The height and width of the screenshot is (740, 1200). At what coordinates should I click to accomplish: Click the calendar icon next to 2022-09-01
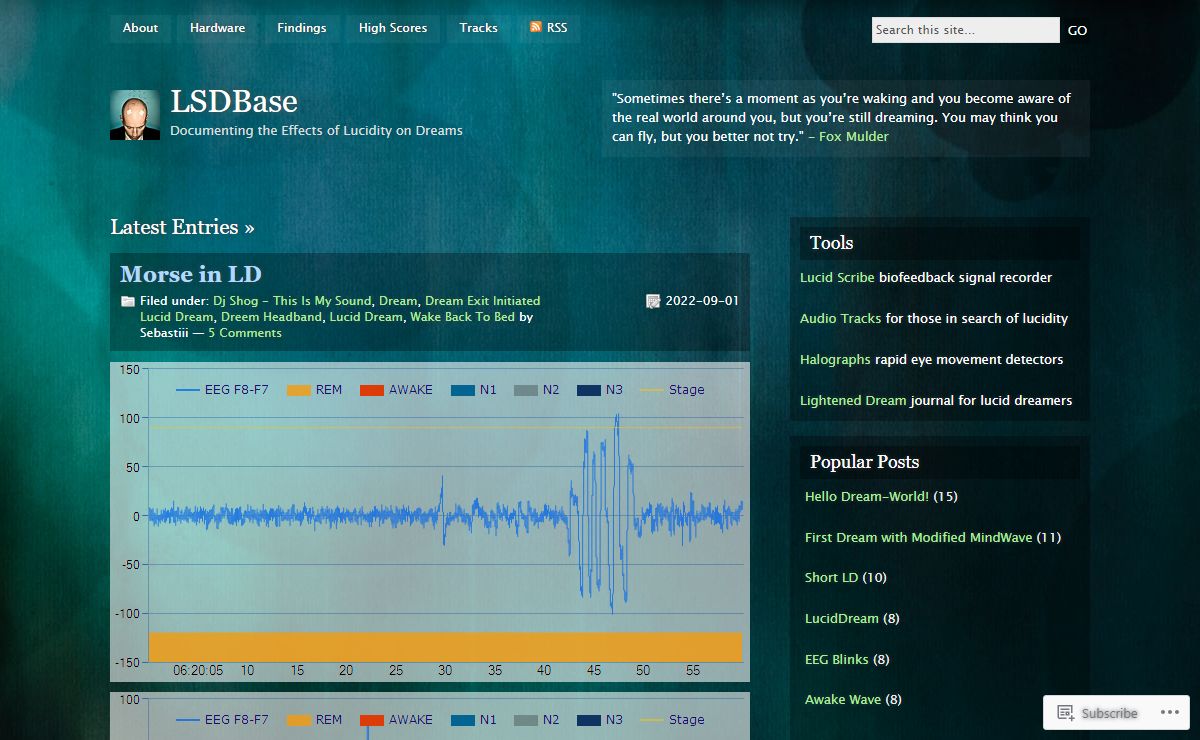[653, 301]
